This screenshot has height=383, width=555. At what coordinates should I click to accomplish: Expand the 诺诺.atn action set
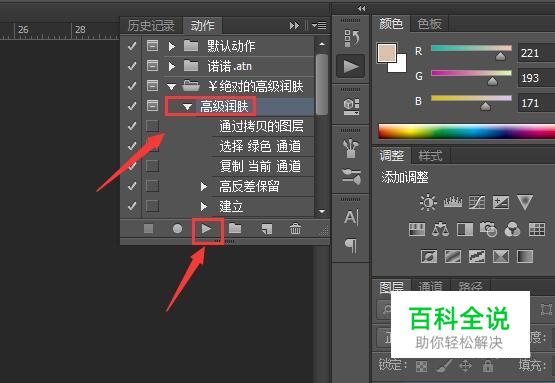[x=172, y=66]
